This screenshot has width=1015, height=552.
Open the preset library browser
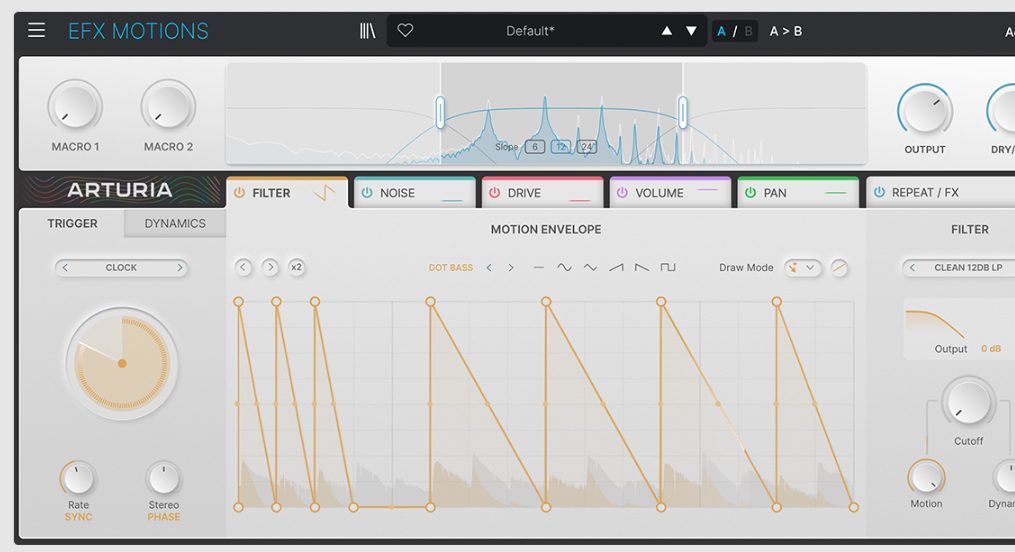tap(367, 31)
